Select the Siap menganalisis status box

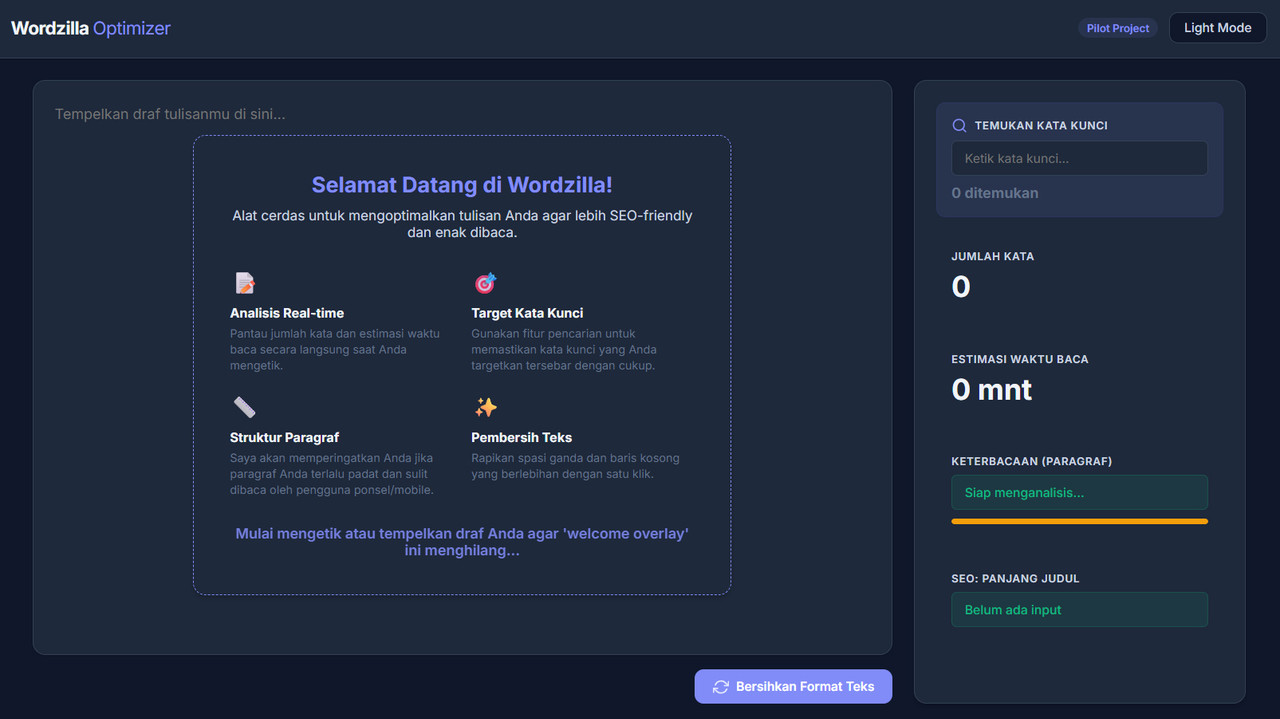click(1079, 492)
